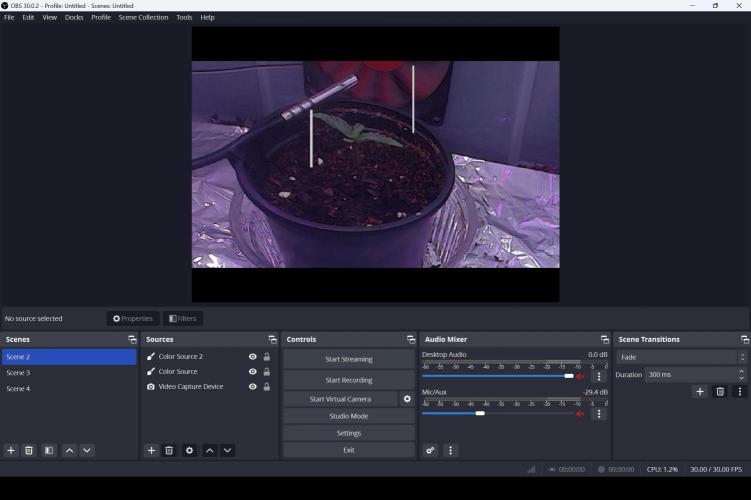
Task: Toggle the lock on Video Capture Device
Action: pyautogui.click(x=267, y=387)
